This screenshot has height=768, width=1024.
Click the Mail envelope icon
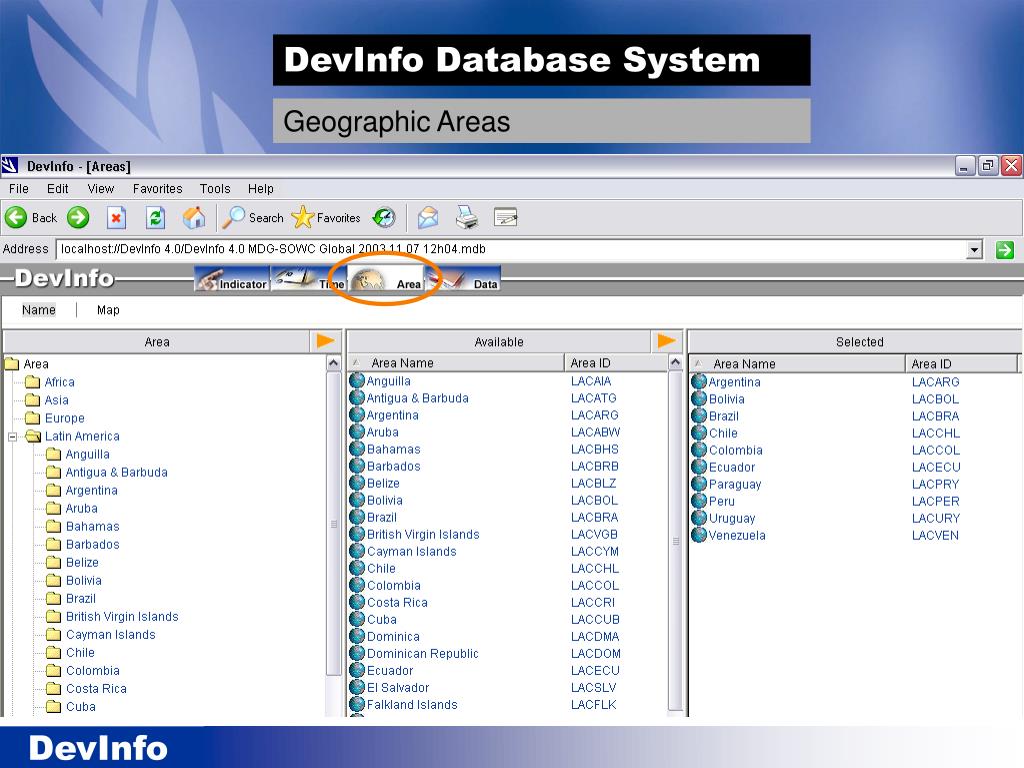tap(428, 217)
